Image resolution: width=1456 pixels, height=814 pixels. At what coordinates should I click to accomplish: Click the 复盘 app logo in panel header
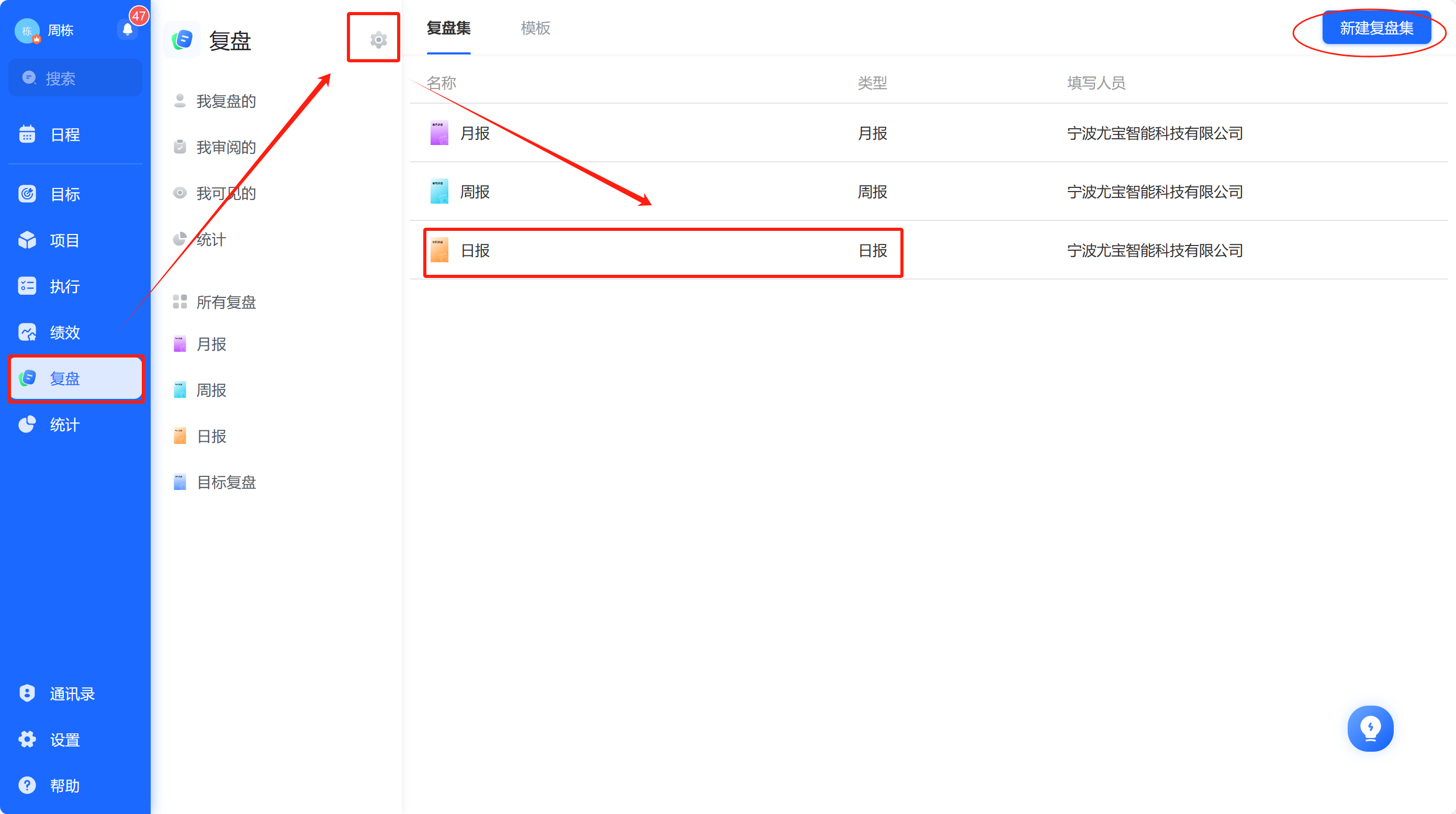182,40
